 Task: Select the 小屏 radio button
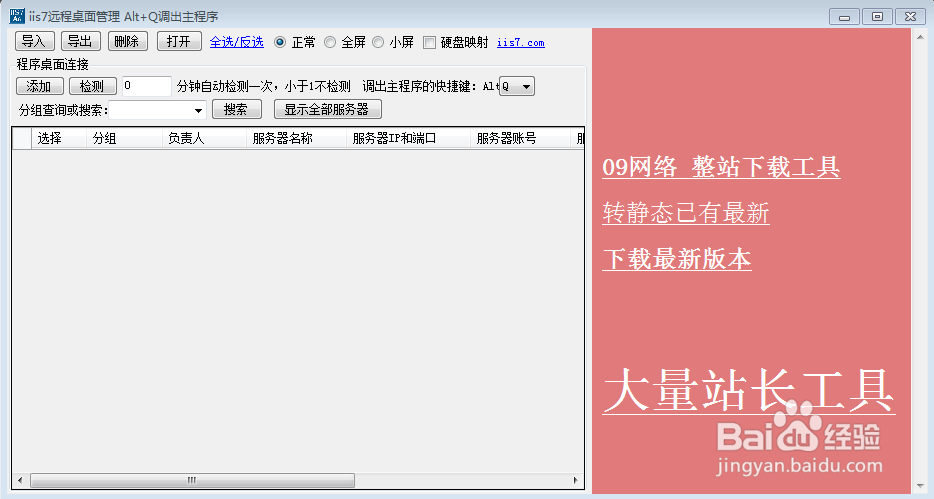(378, 42)
